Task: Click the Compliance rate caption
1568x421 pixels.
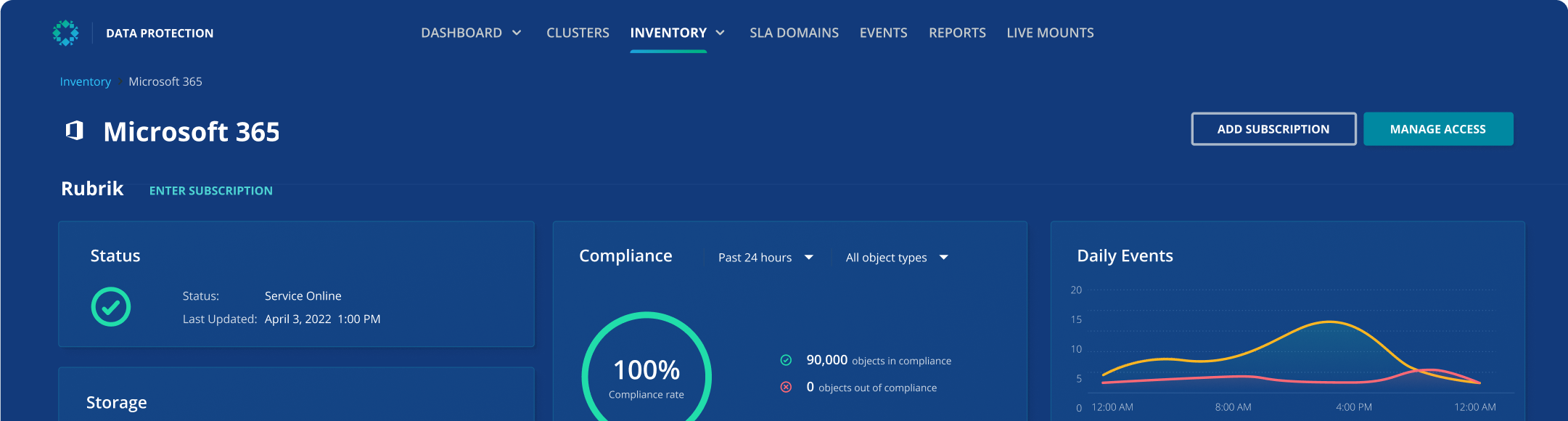Action: pos(647,395)
